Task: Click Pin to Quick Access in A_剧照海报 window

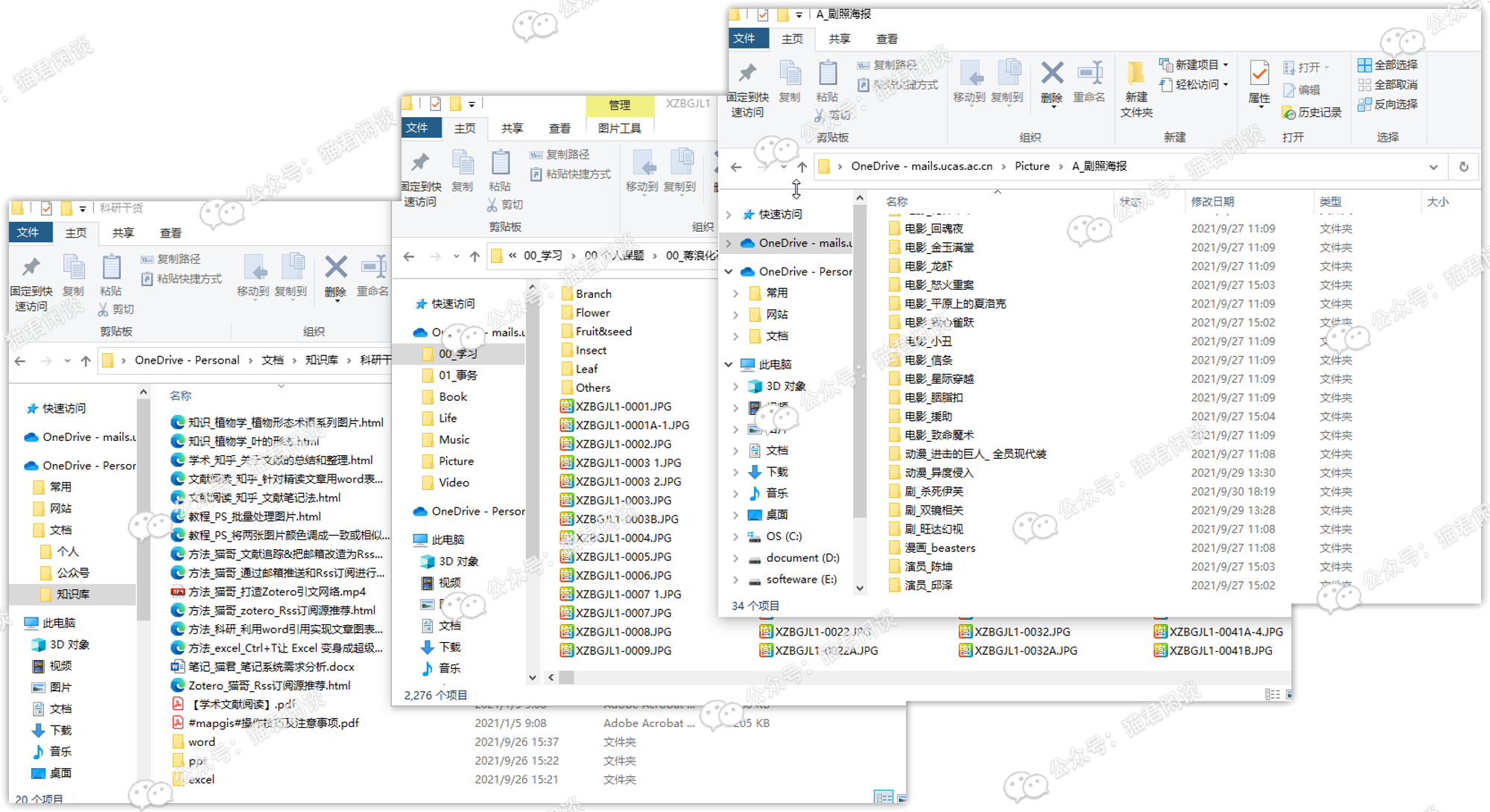Action: (x=747, y=89)
